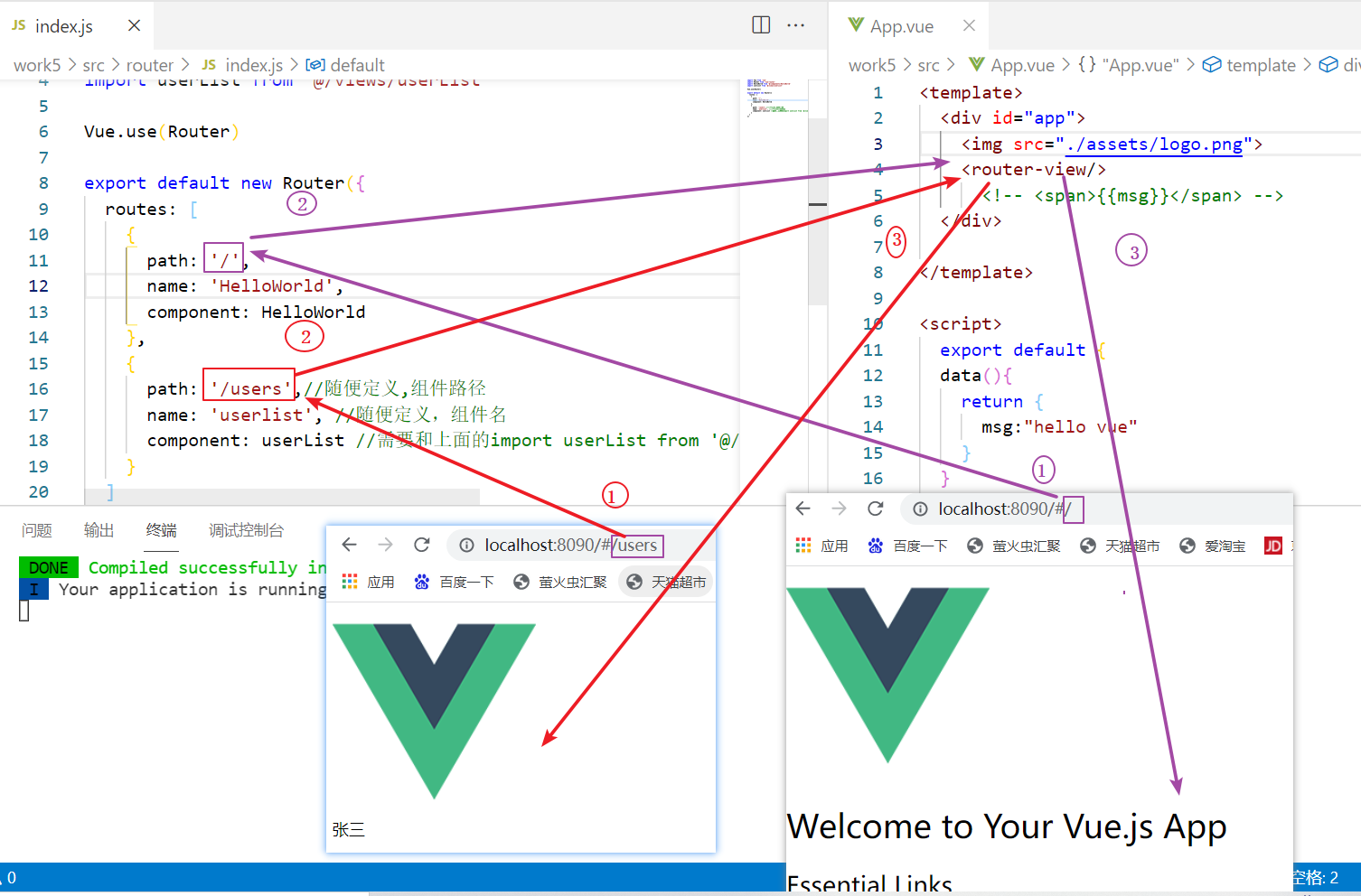Close the index.js tab
The height and width of the screenshot is (896, 1361).
pos(134,25)
